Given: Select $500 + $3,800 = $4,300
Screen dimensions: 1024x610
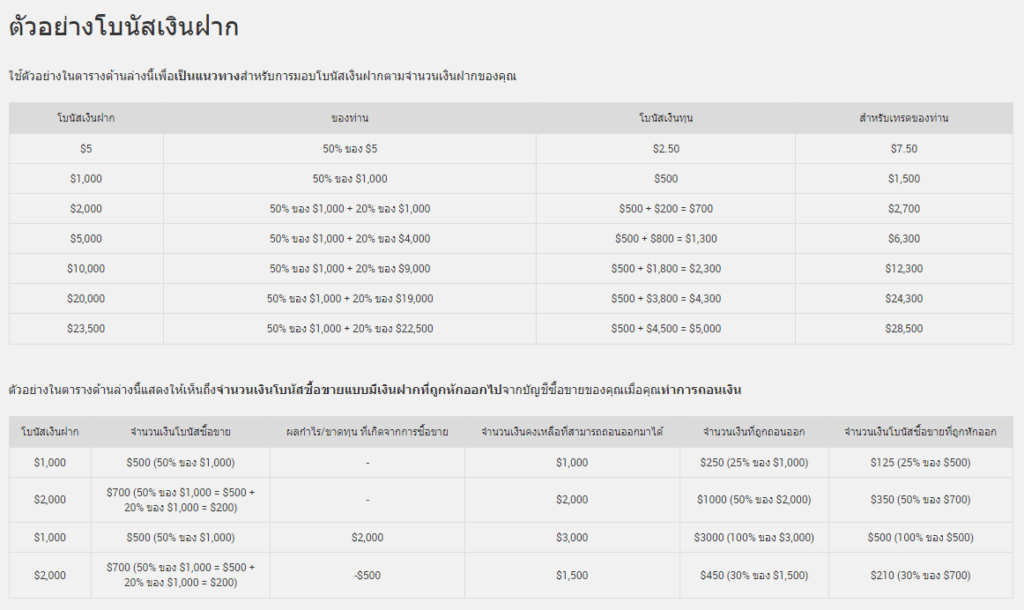Looking at the screenshot, I should pyautogui.click(x=665, y=299).
